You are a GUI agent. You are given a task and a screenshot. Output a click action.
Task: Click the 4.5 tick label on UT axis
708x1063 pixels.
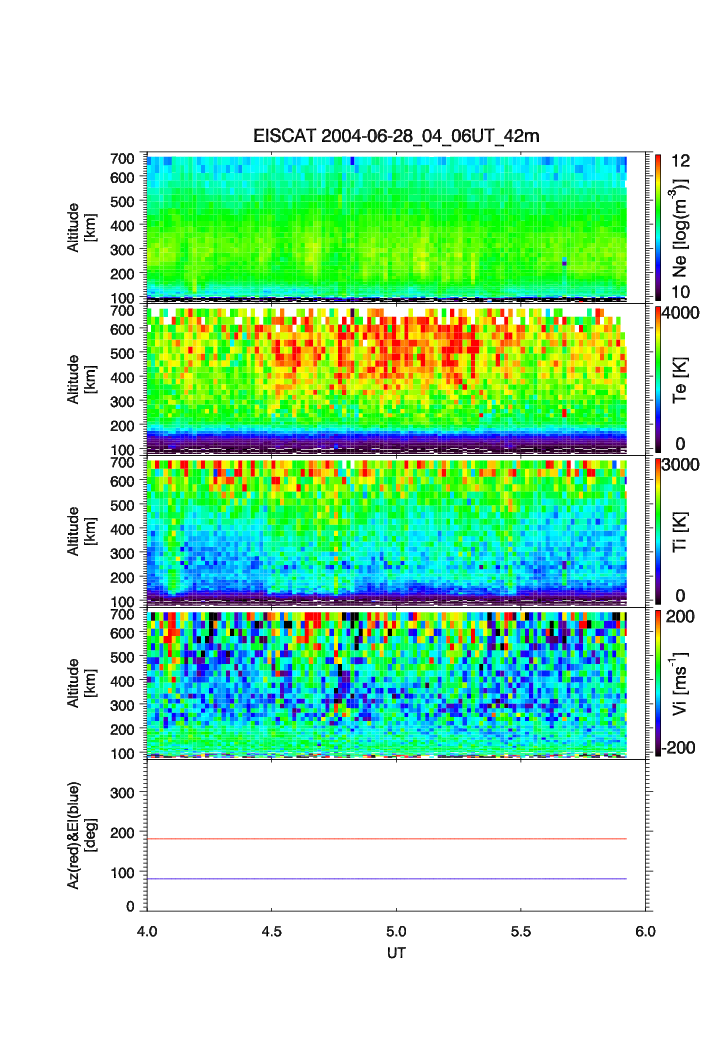272,931
